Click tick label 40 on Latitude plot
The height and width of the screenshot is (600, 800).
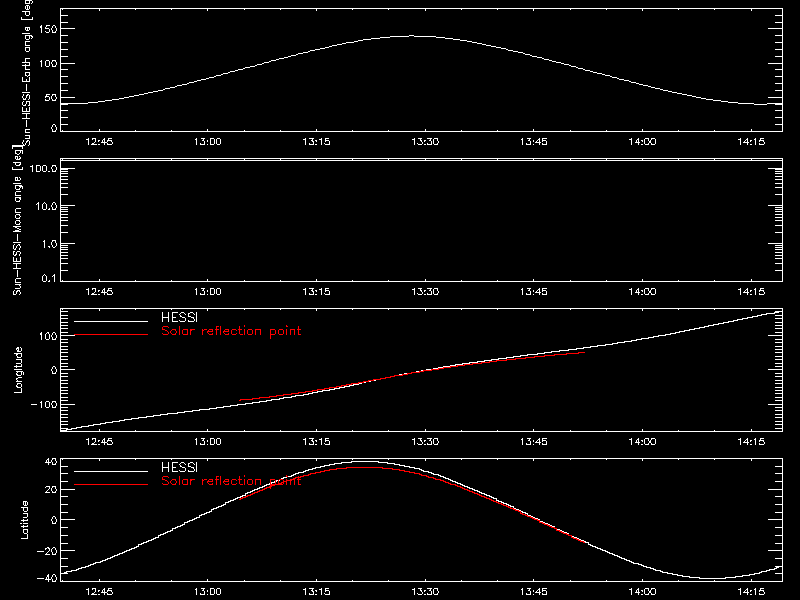pos(51,462)
